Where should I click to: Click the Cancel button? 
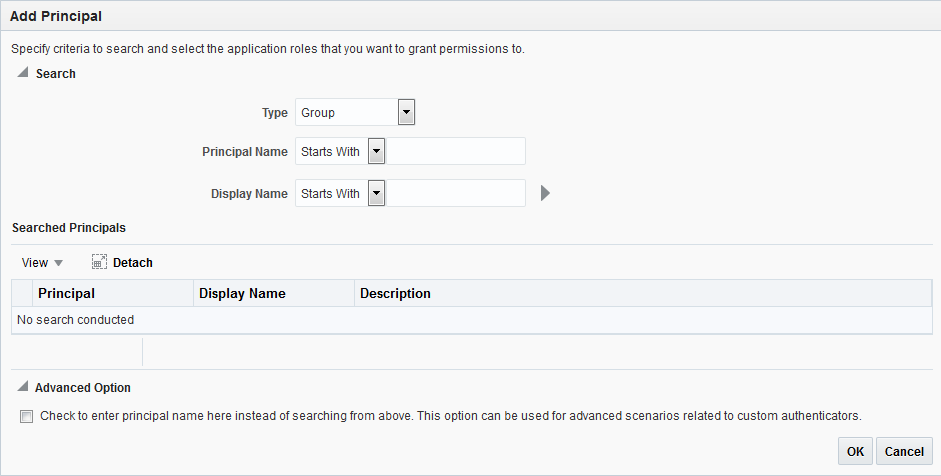[904, 451]
